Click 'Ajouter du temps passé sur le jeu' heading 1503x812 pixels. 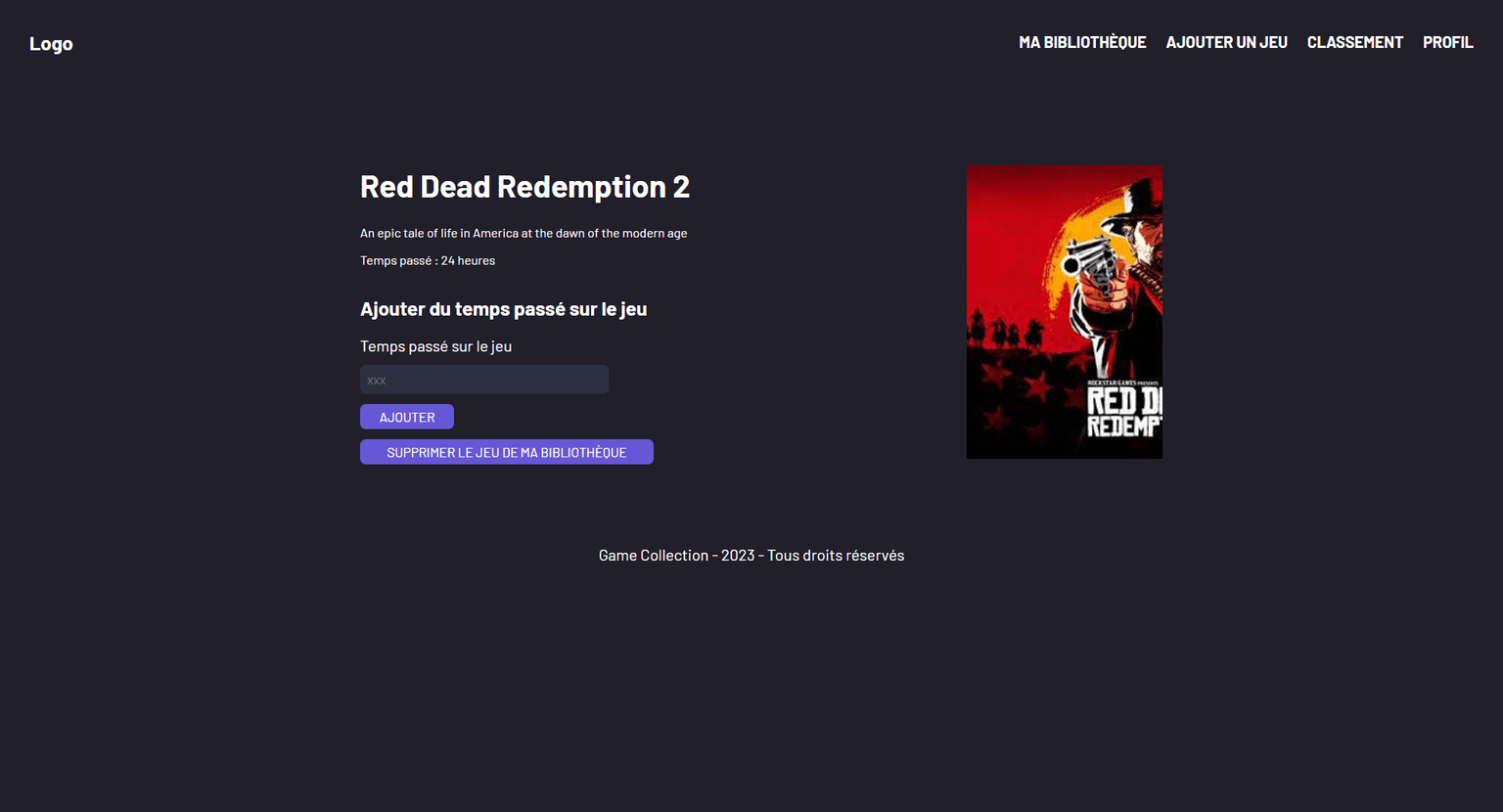(503, 309)
